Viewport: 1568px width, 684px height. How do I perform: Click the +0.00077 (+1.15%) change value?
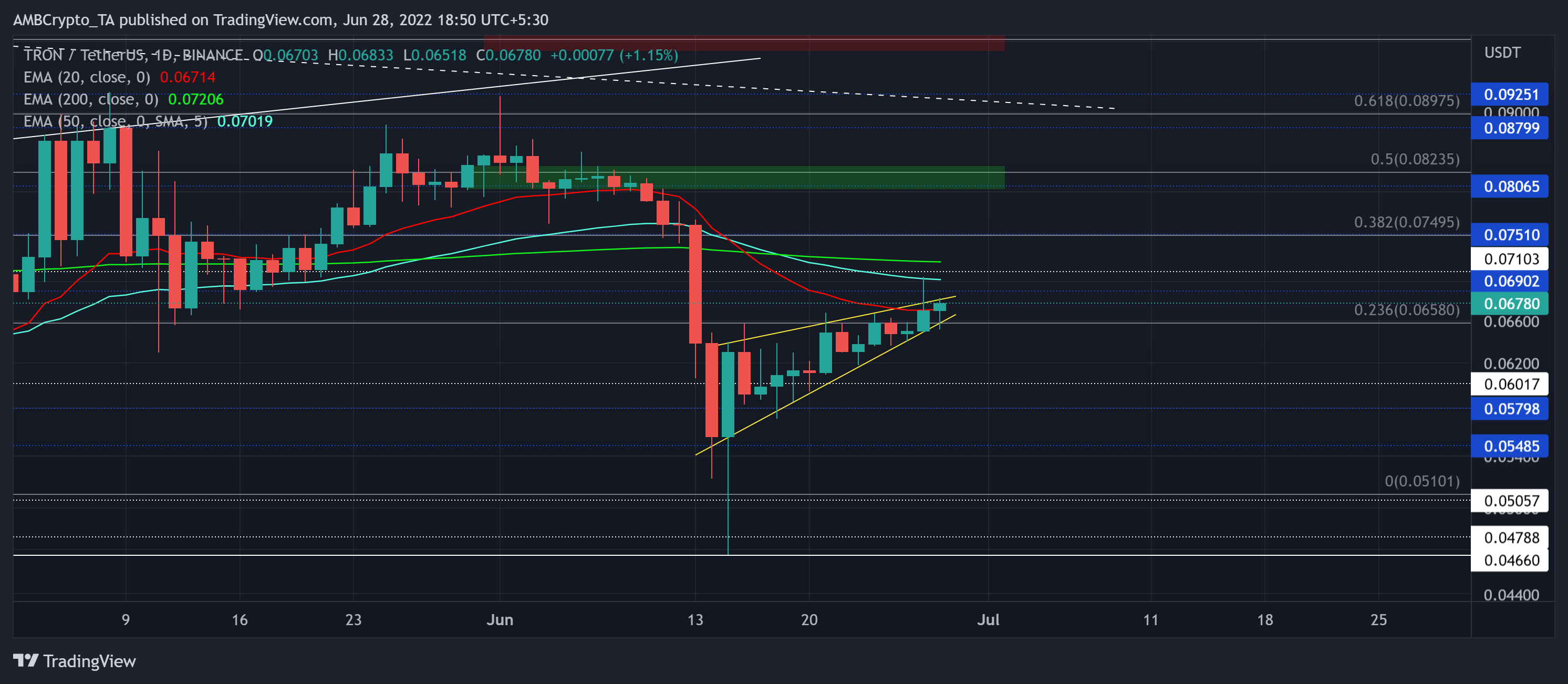(x=614, y=55)
